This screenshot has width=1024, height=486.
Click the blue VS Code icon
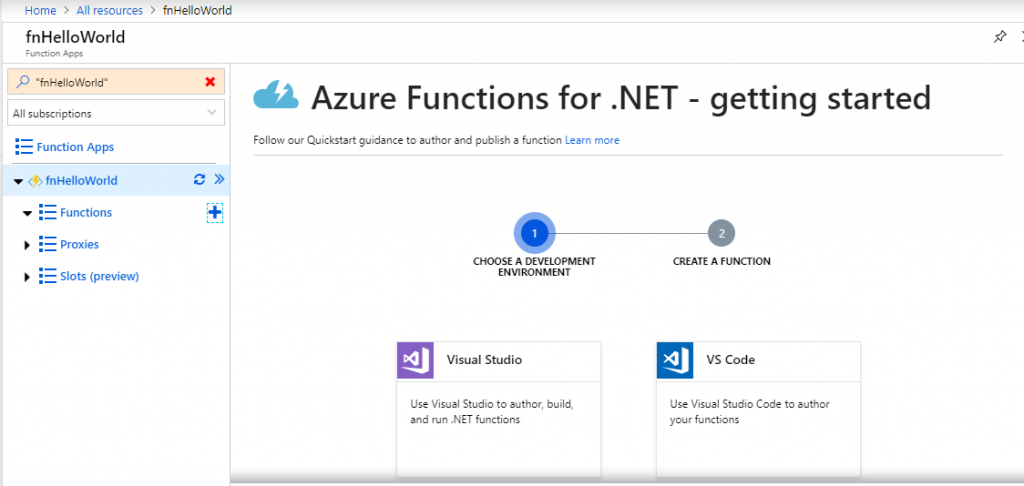tap(675, 360)
